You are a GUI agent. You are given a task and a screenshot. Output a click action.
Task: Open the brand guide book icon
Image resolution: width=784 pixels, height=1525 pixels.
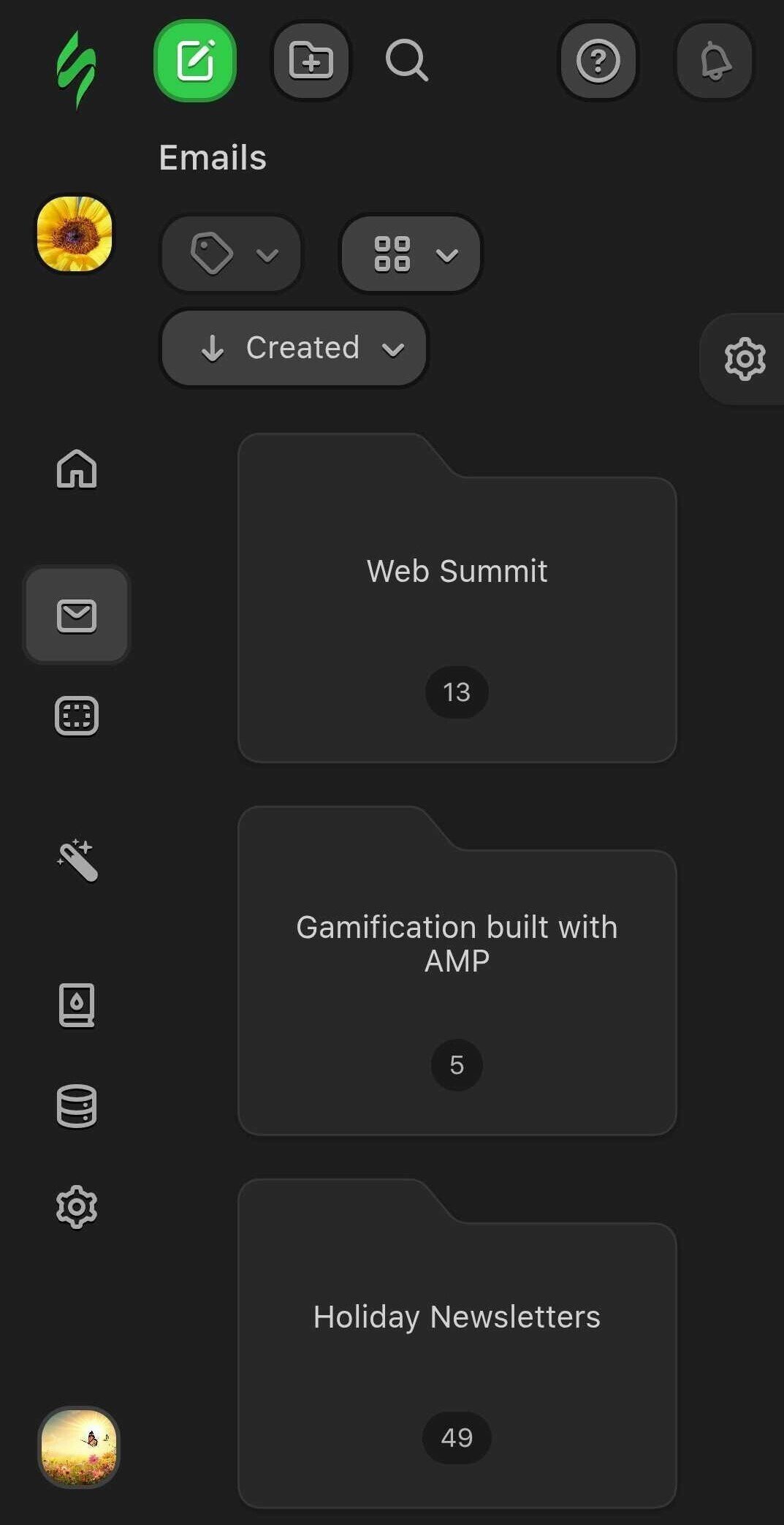[x=77, y=1005]
